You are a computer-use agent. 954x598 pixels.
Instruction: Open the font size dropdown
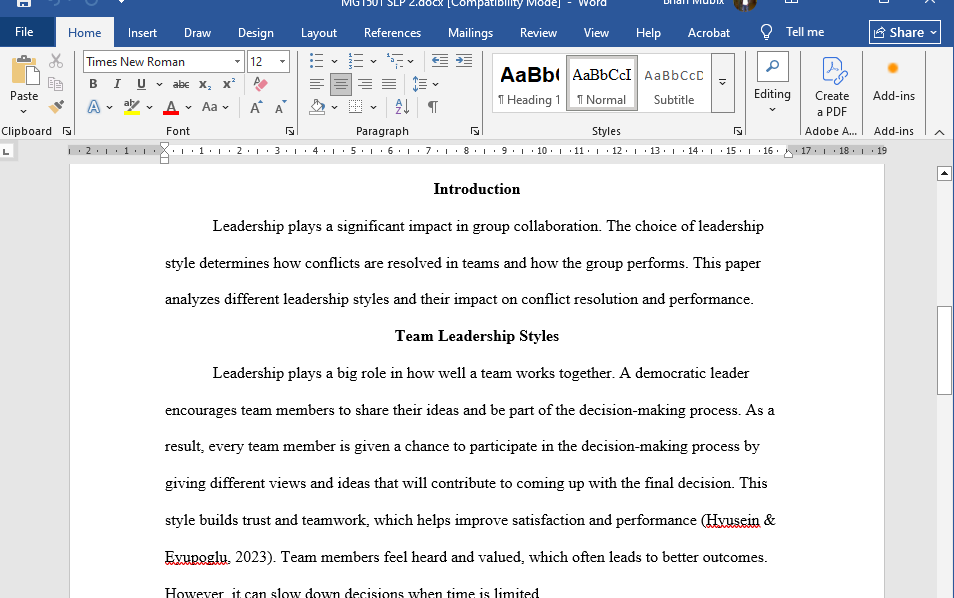282,61
